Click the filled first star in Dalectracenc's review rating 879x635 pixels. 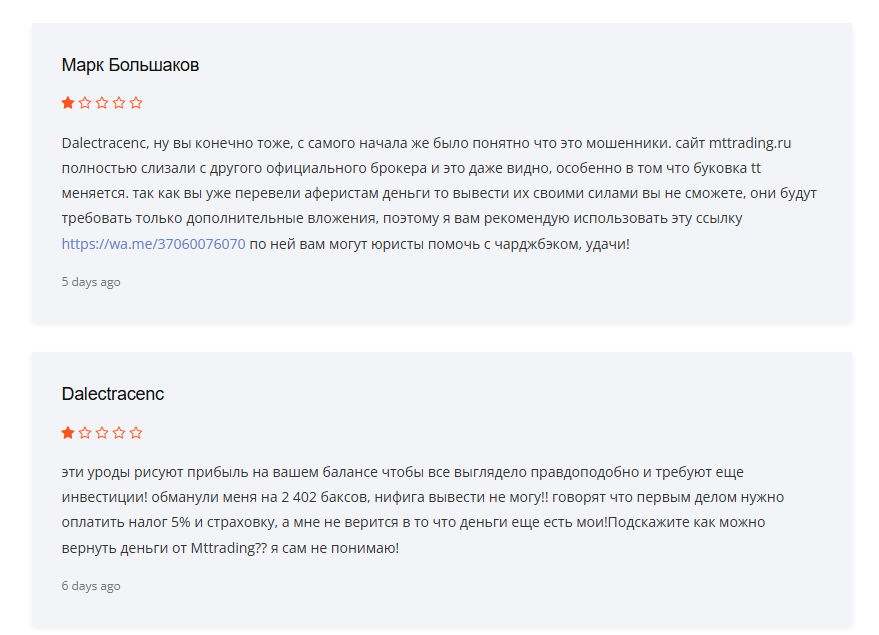[68, 433]
